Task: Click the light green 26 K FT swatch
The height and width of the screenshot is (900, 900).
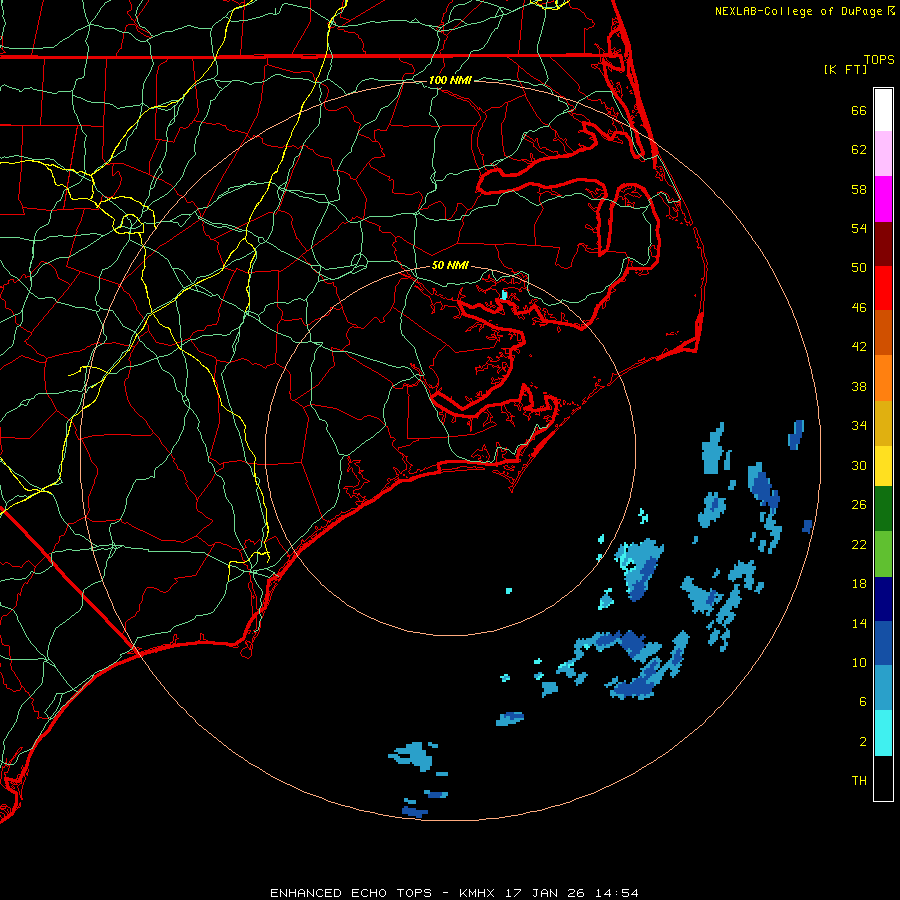Action: click(883, 554)
